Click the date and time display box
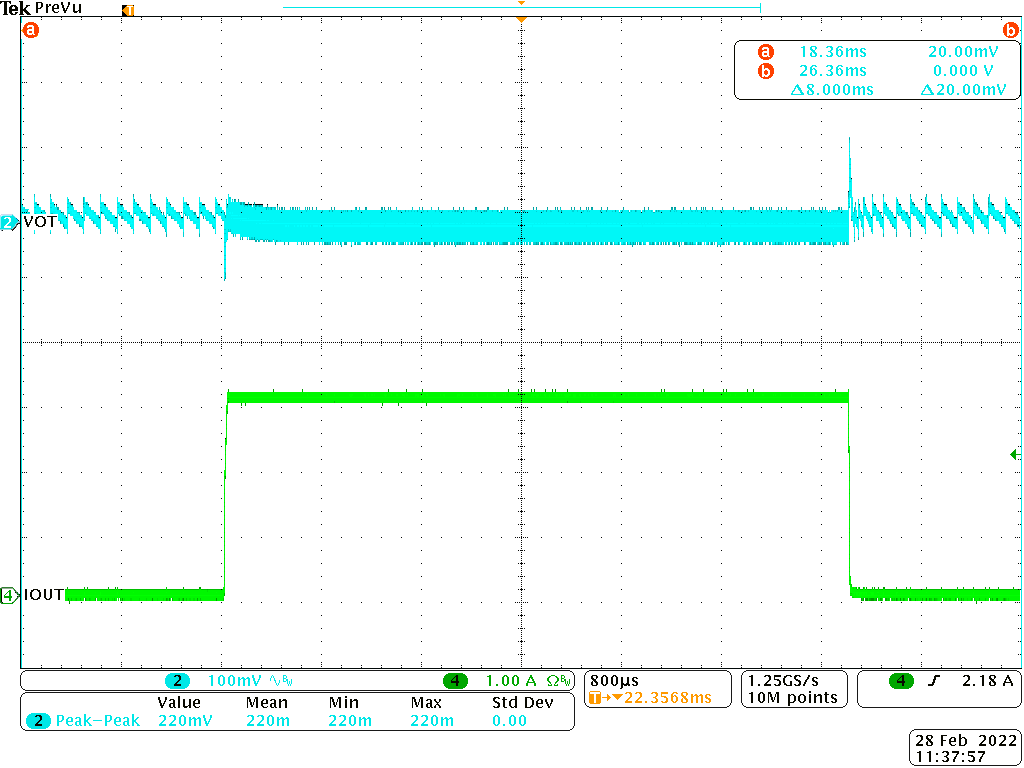The height and width of the screenshot is (768, 1024). [966, 748]
